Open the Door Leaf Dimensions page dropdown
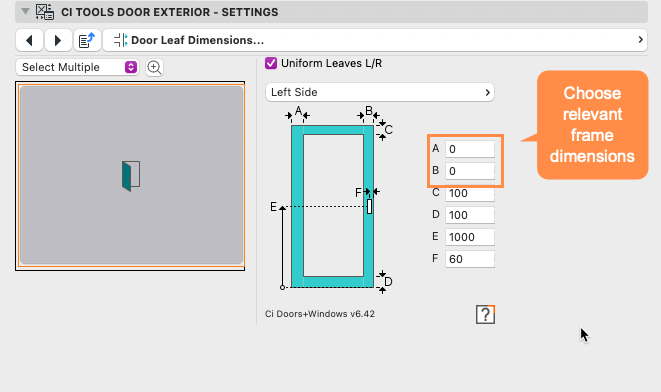Image resolution: width=661 pixels, height=392 pixels. pos(375,40)
